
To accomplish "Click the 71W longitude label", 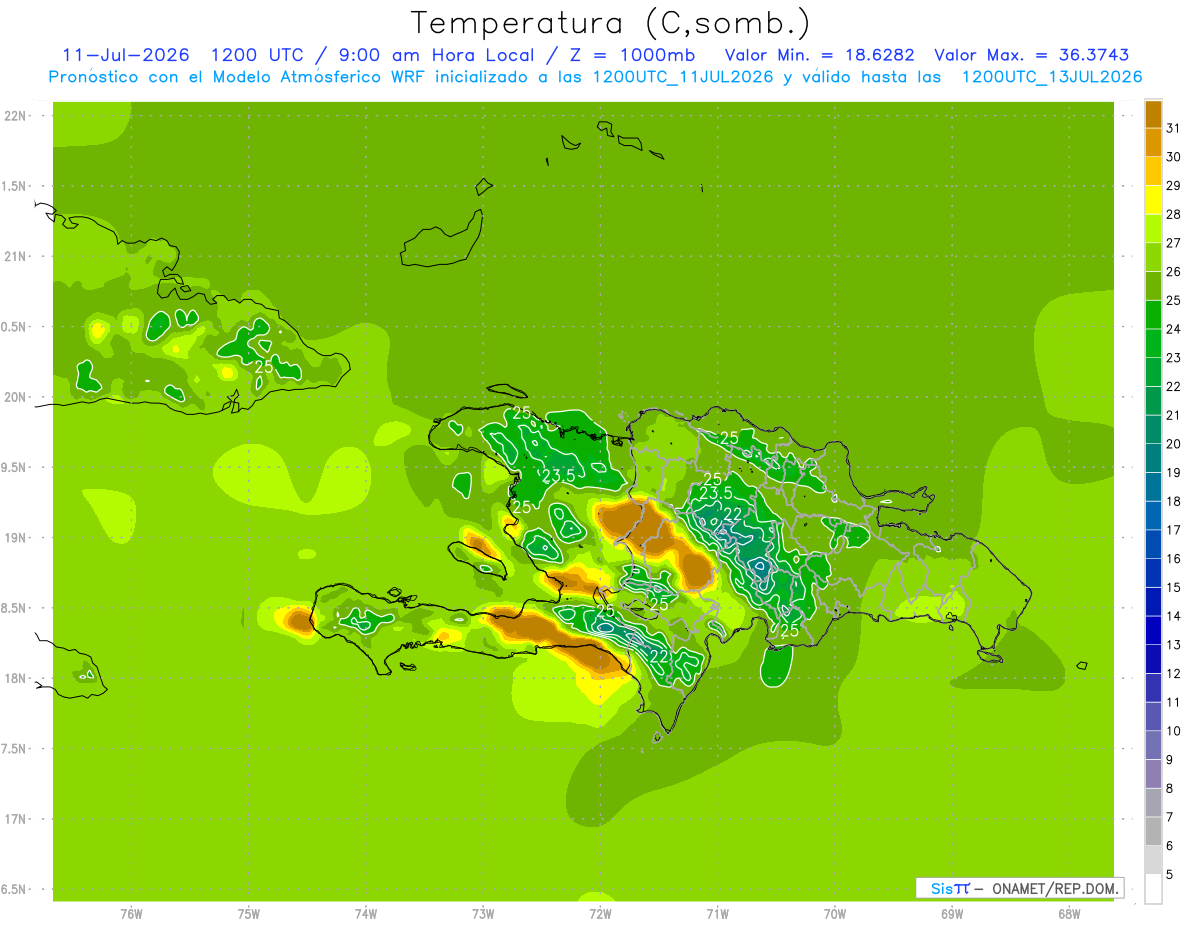I will coord(717,913).
